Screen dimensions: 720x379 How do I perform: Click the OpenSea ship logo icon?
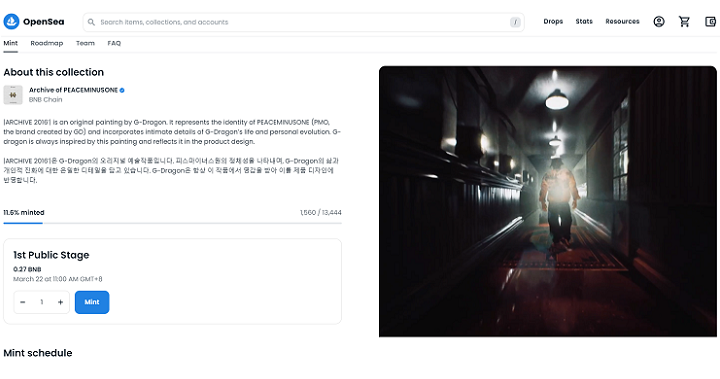click(11, 21)
